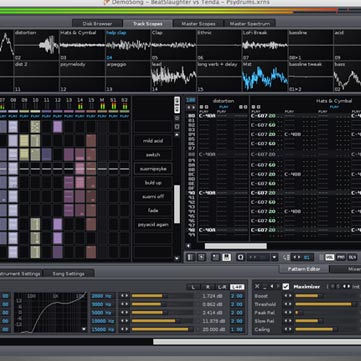The image size is (361, 361).
Task: Step the Threshold parameter arrows
Action: (x=287, y=304)
